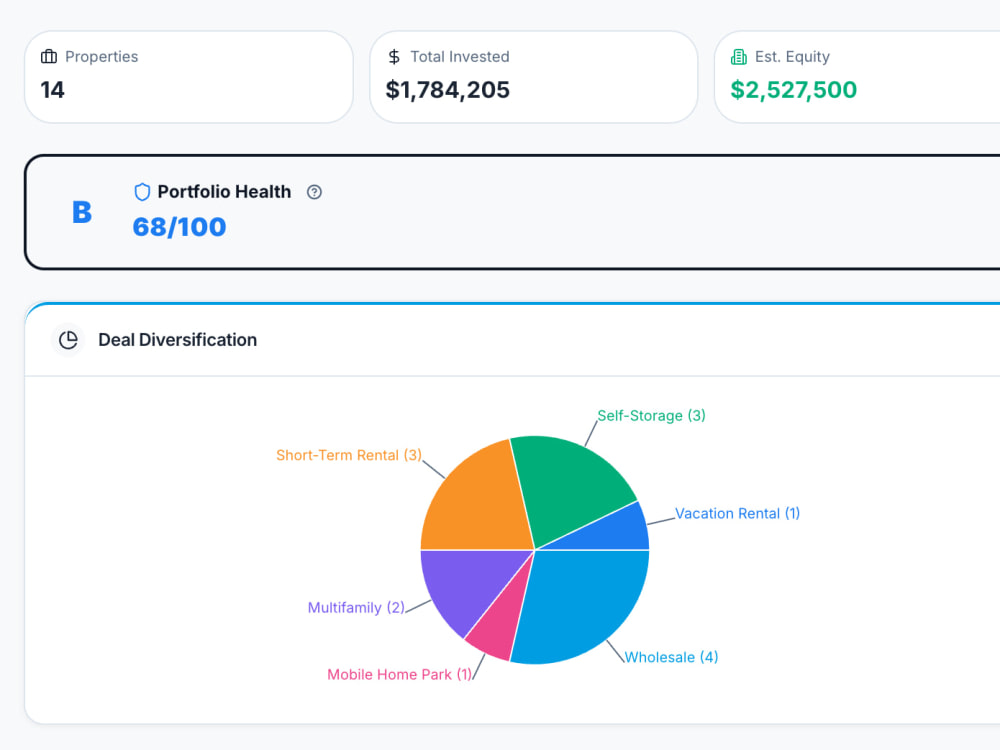Select the pink Mobile Home Park slice

coord(504,628)
